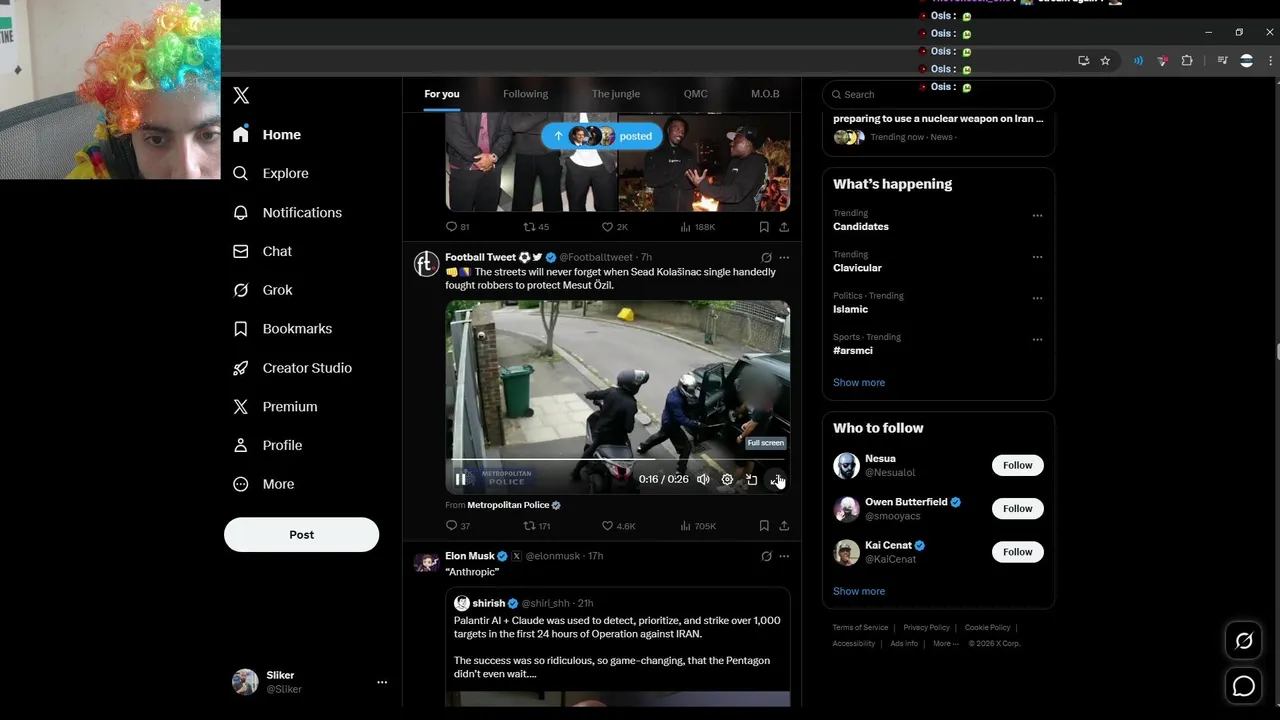
Task: Click the Search input field
Action: 938,94
